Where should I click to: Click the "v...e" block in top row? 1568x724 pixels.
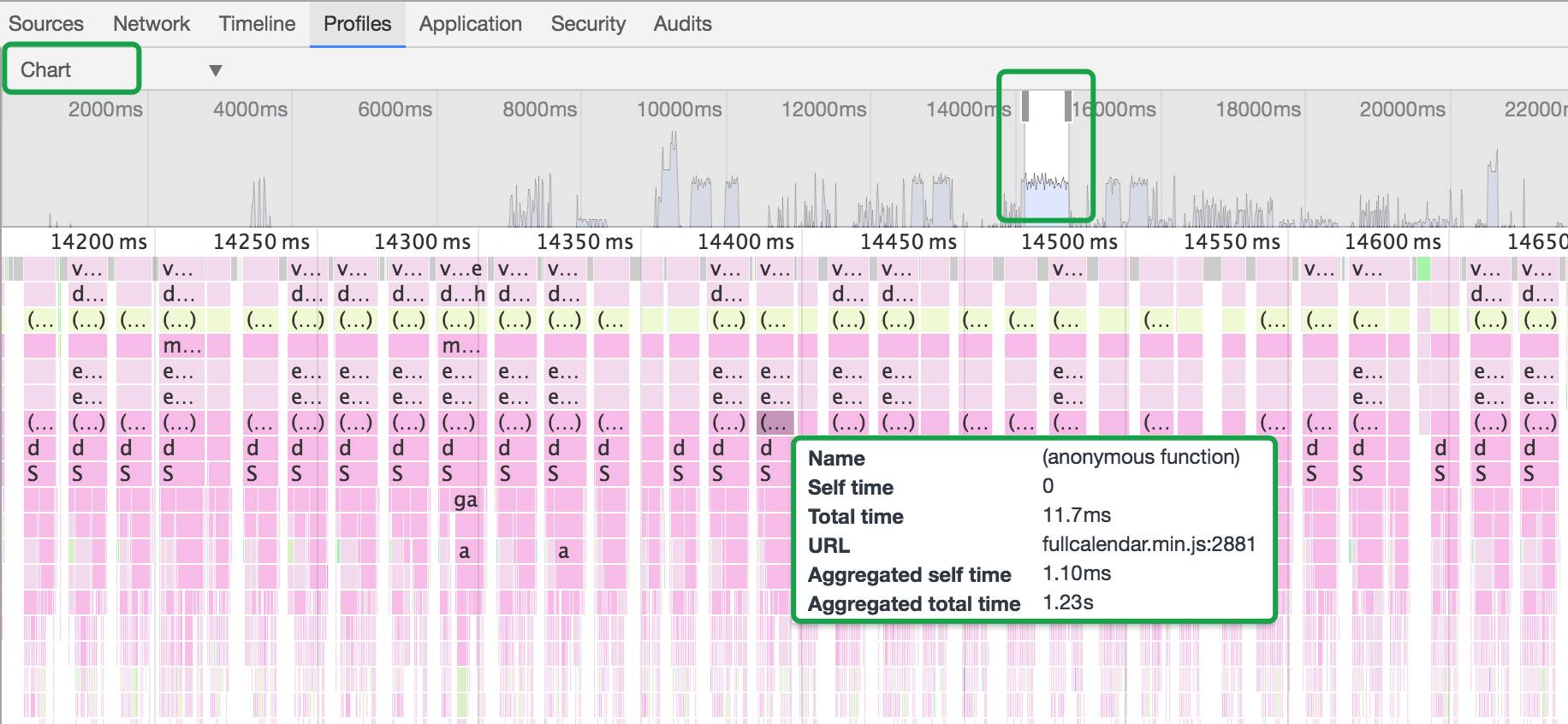tap(461, 270)
